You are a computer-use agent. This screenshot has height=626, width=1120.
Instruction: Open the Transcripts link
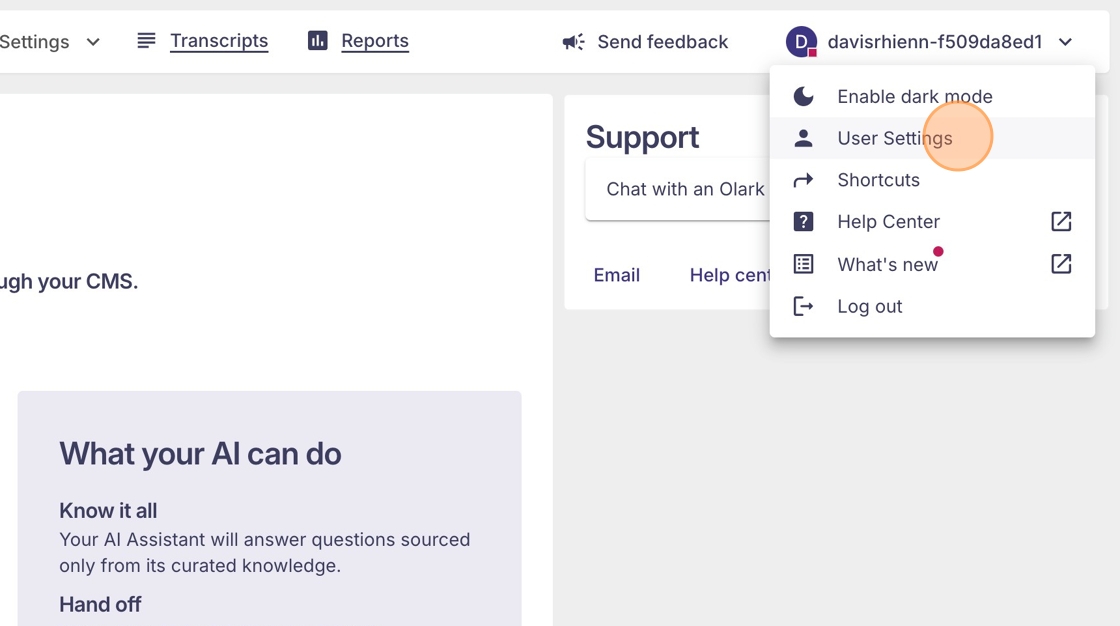219,41
